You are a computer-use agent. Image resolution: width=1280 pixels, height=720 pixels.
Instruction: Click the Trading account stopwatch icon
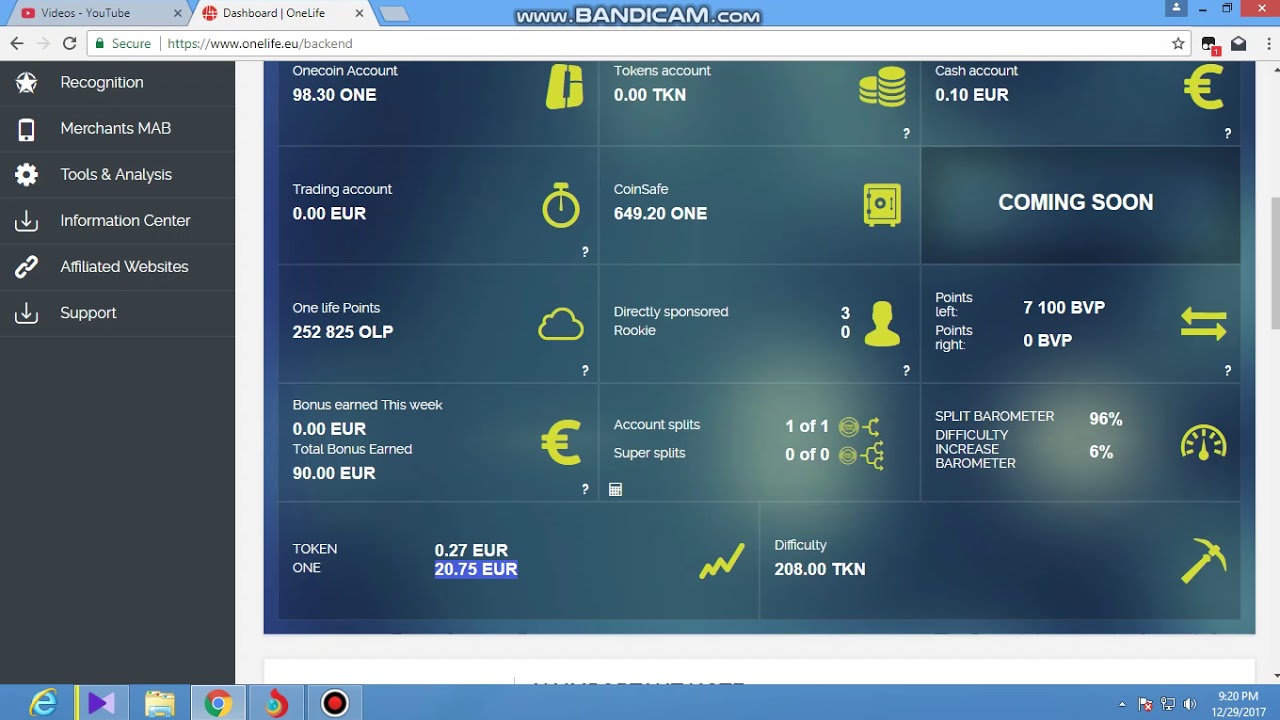(x=561, y=205)
